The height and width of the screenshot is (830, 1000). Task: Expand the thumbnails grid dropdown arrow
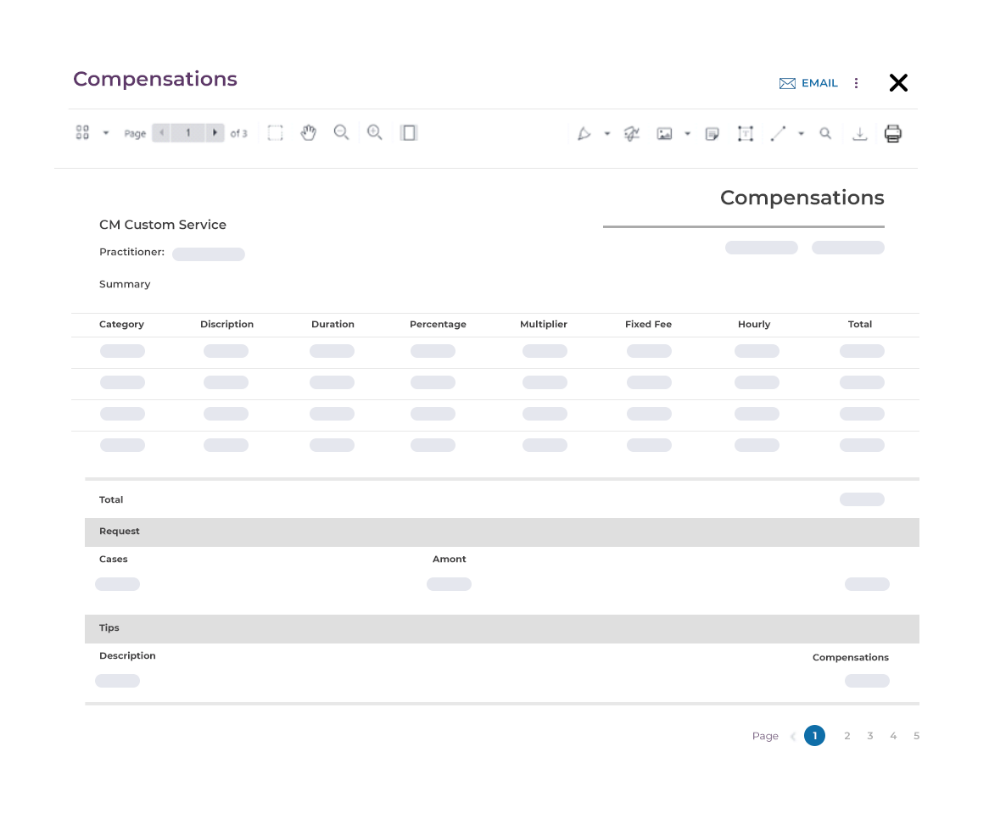coord(106,134)
